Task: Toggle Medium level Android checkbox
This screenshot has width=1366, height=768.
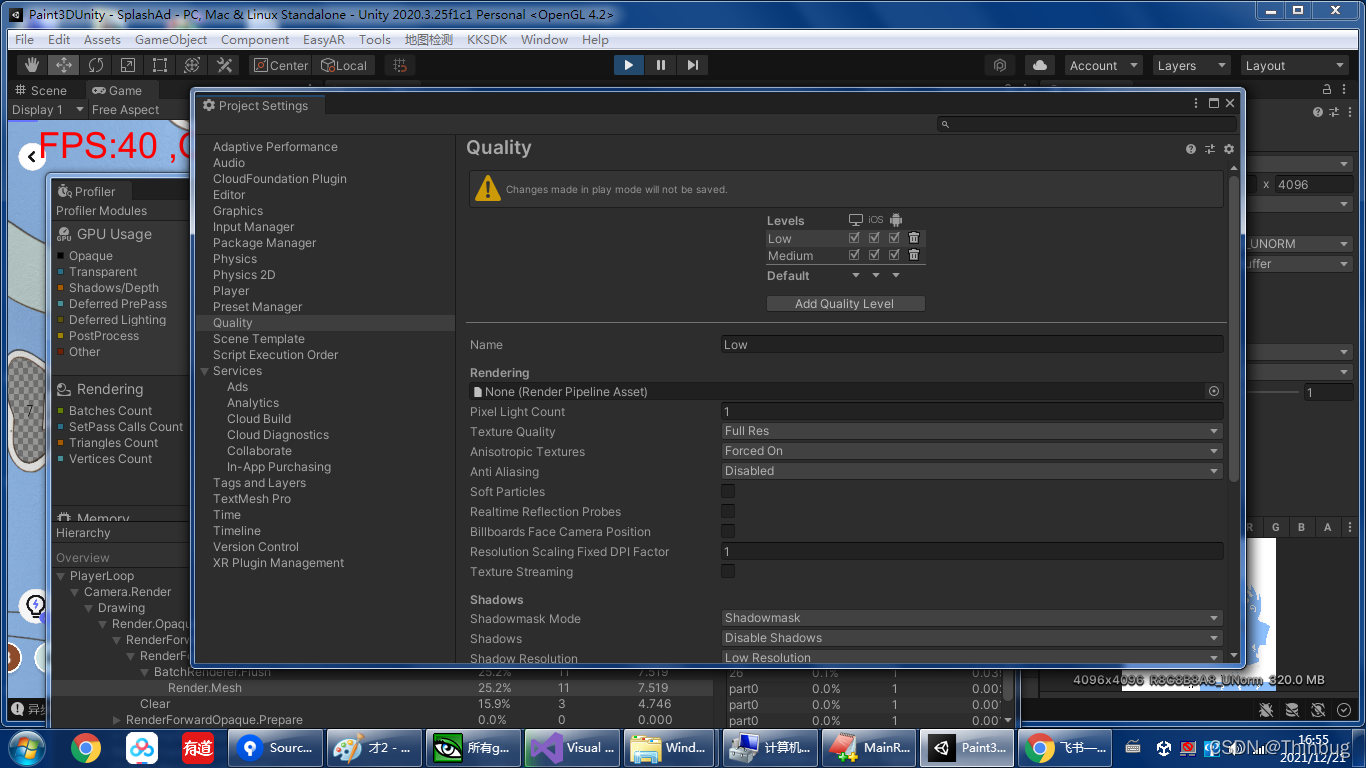Action: point(894,255)
